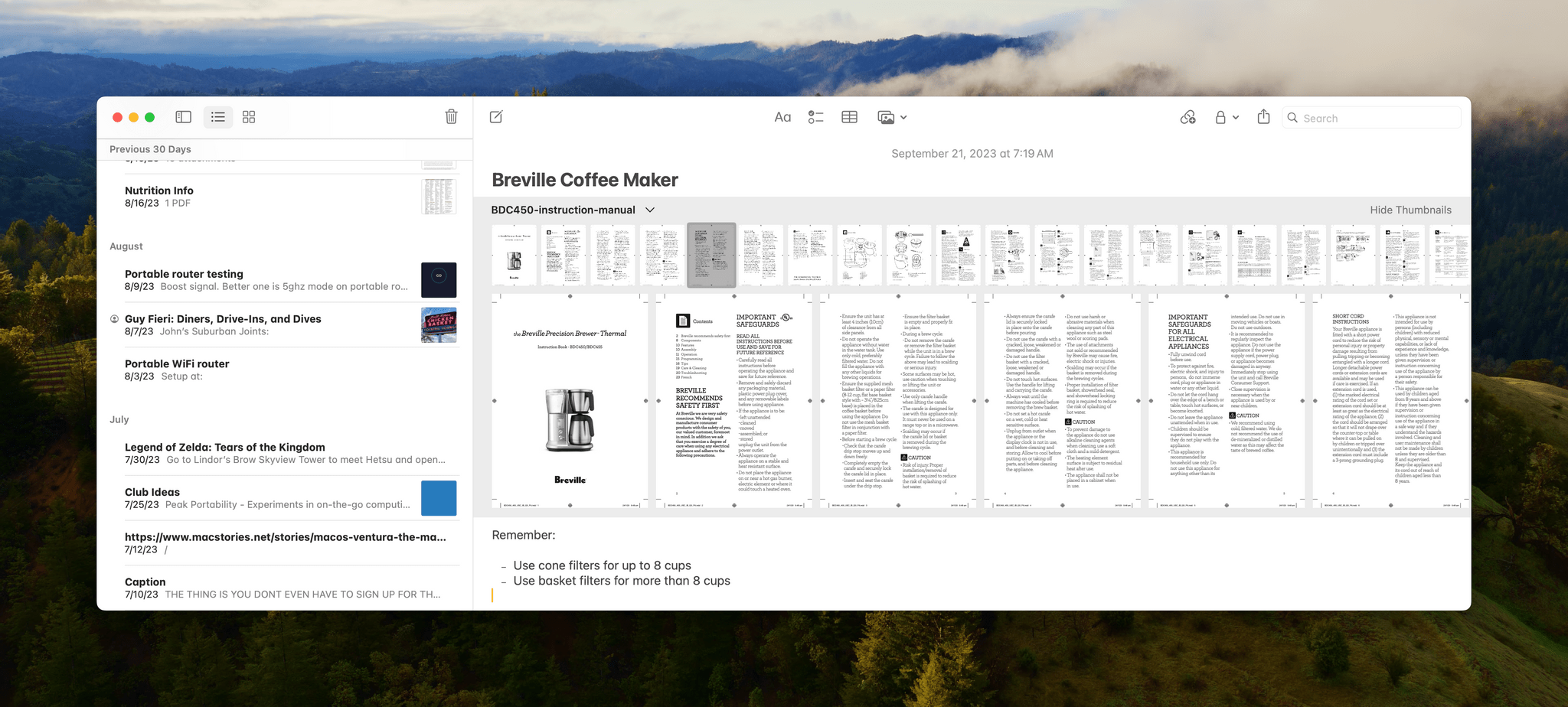Select the highlighted grey PDF page thumbnail
The width and height of the screenshot is (1568, 707).
(711, 256)
